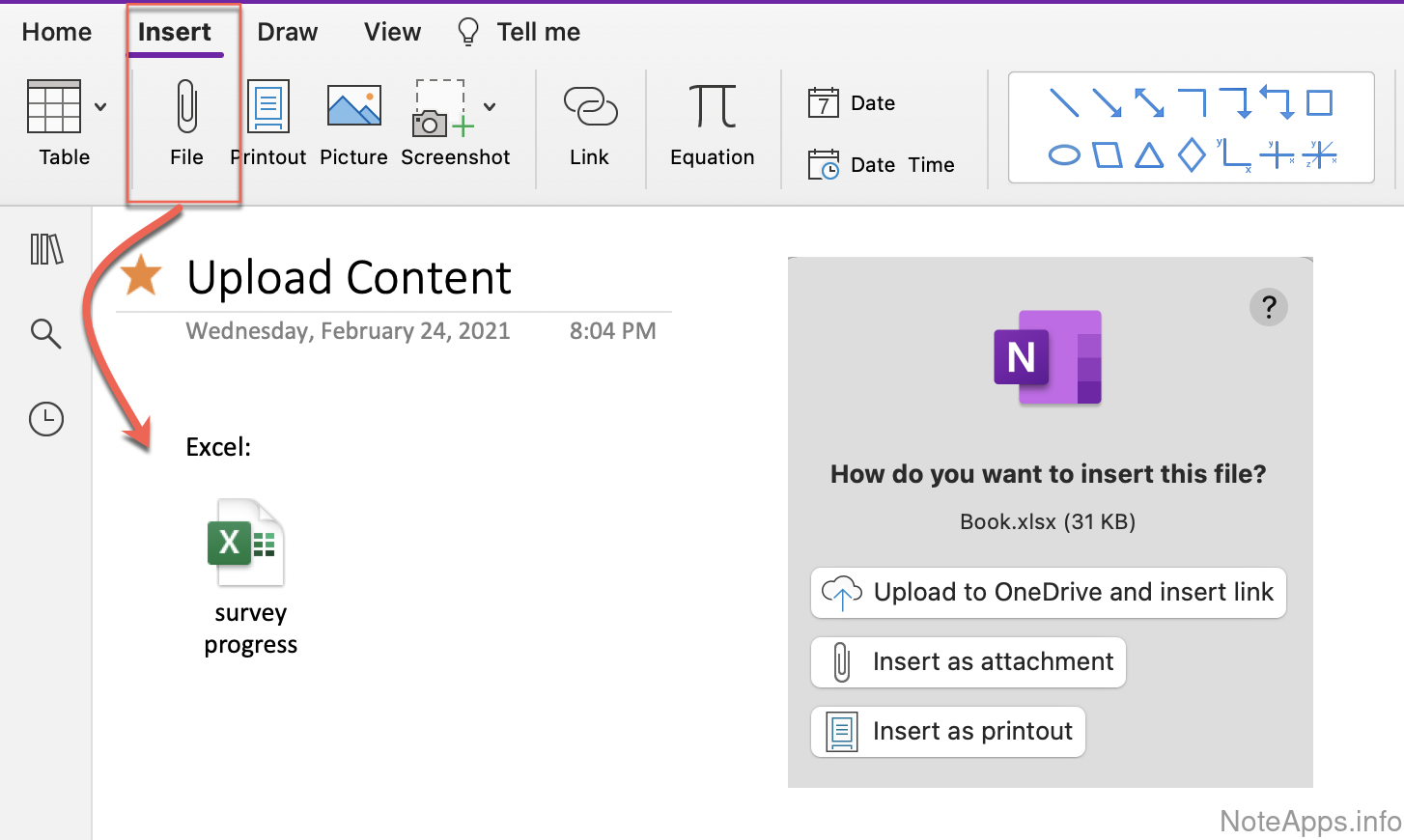Choose Upload to OneDrive and insert link

[x=1048, y=592]
